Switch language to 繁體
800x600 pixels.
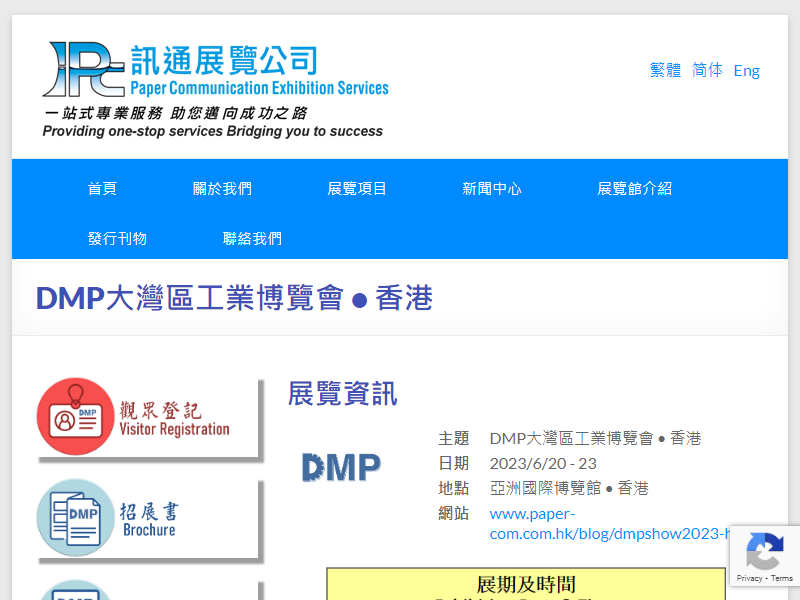(665, 70)
